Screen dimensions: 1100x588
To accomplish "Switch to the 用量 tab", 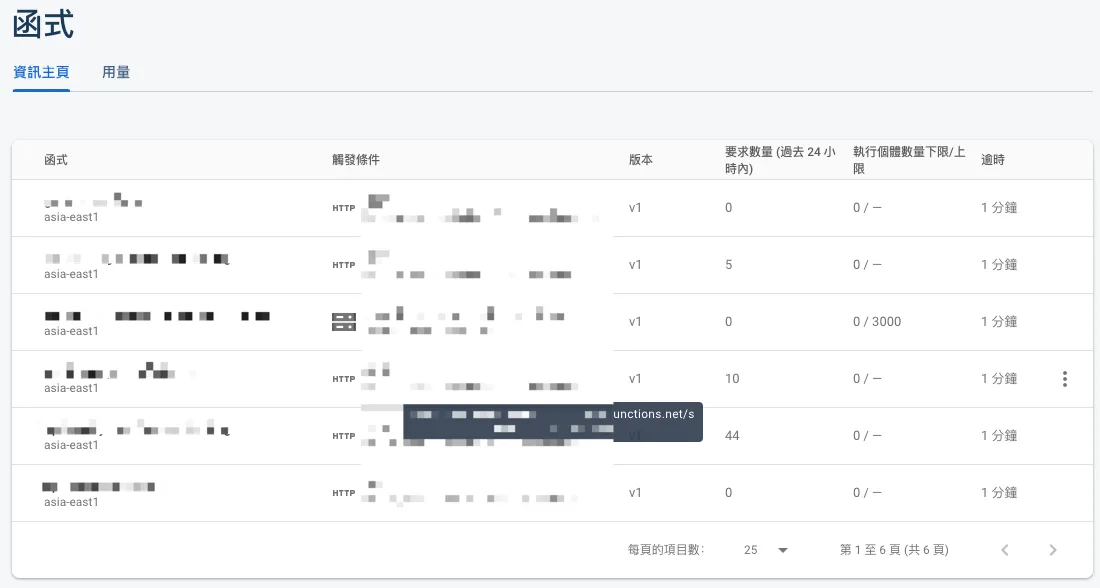I will coord(116,72).
